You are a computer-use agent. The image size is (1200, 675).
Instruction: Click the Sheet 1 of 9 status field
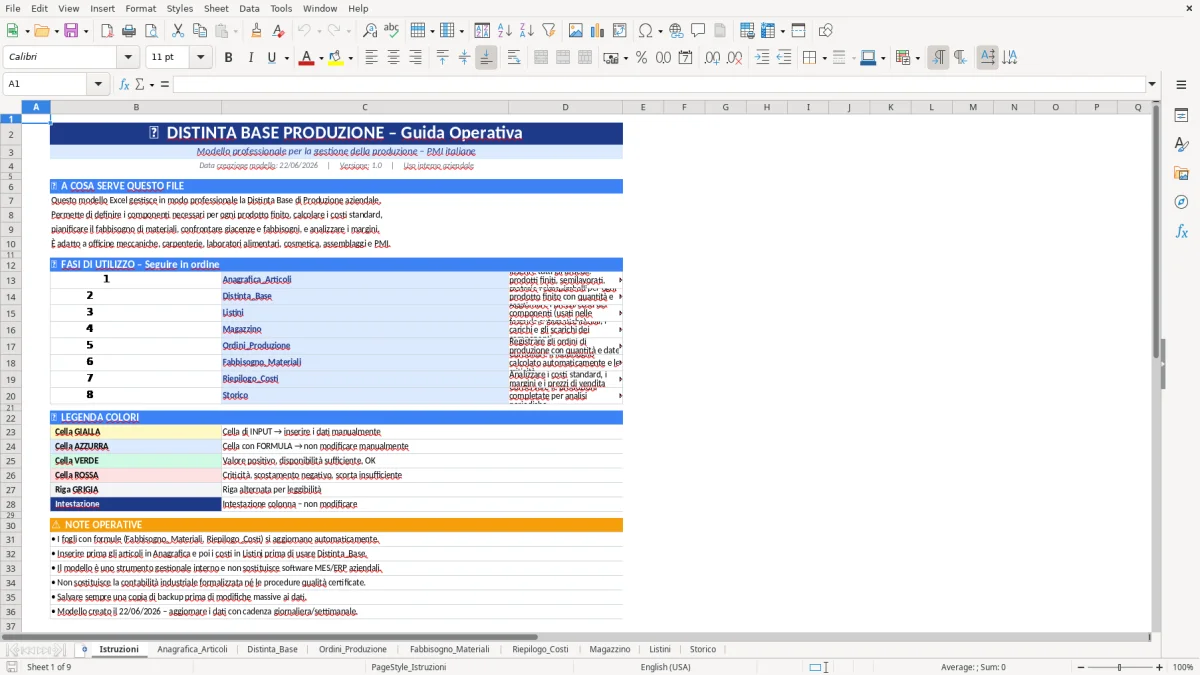tap(49, 667)
